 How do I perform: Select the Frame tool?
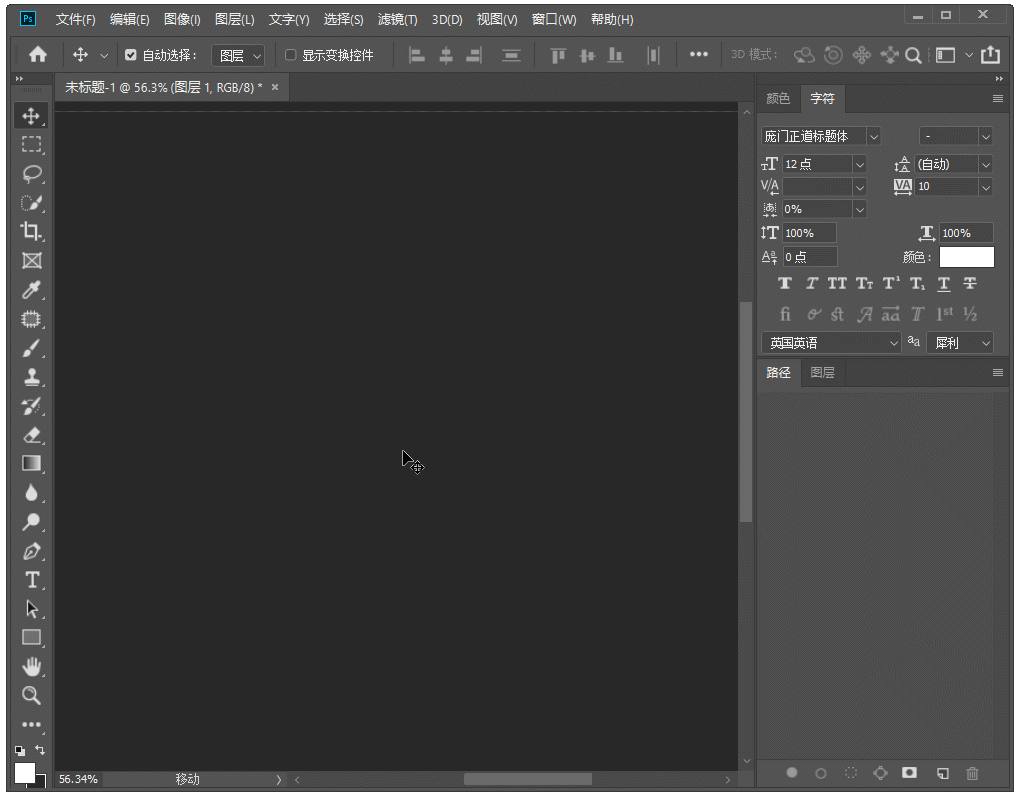pyautogui.click(x=31, y=261)
